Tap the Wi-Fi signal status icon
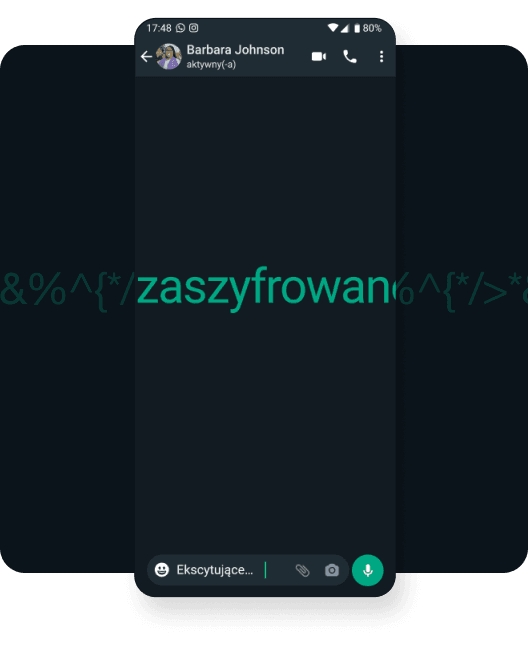This screenshot has height=647, width=528. 332,28
